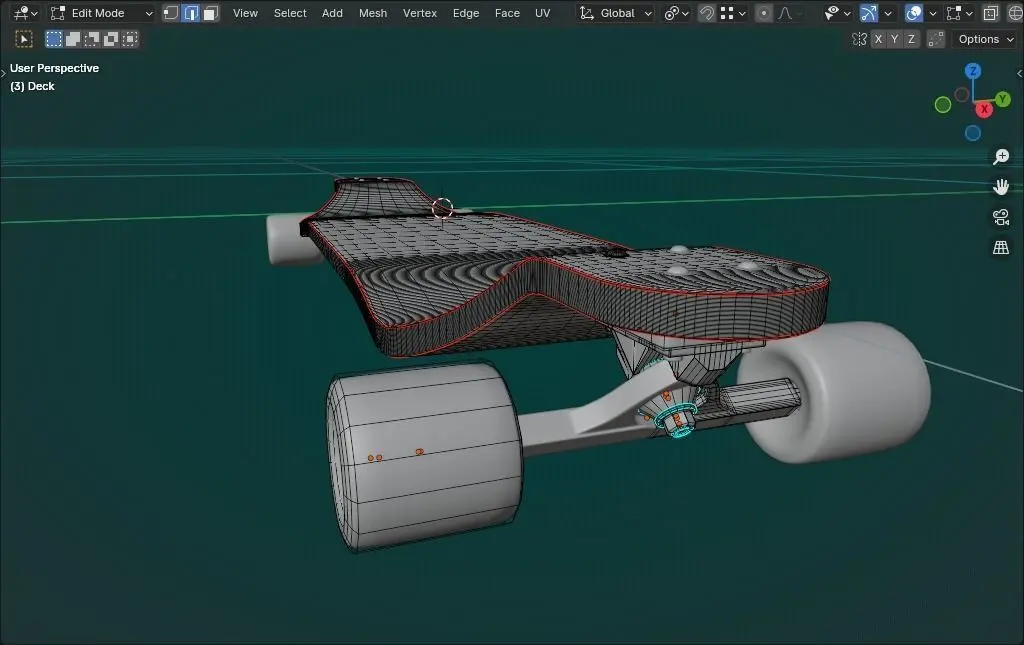Toggle Y axis mirror

(x=895, y=39)
